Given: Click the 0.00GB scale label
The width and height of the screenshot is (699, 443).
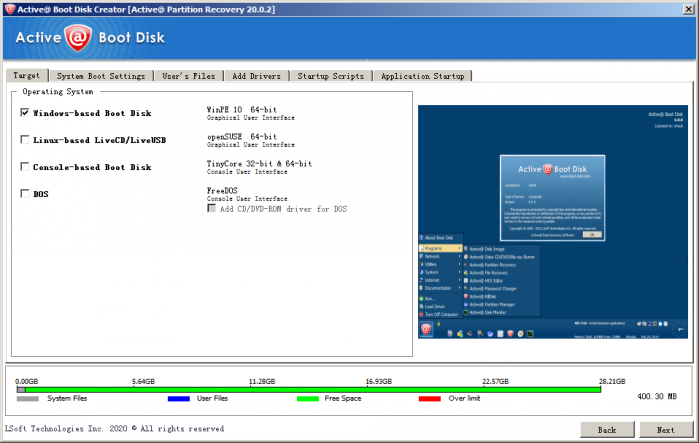Looking at the screenshot, I should (x=26, y=381).
